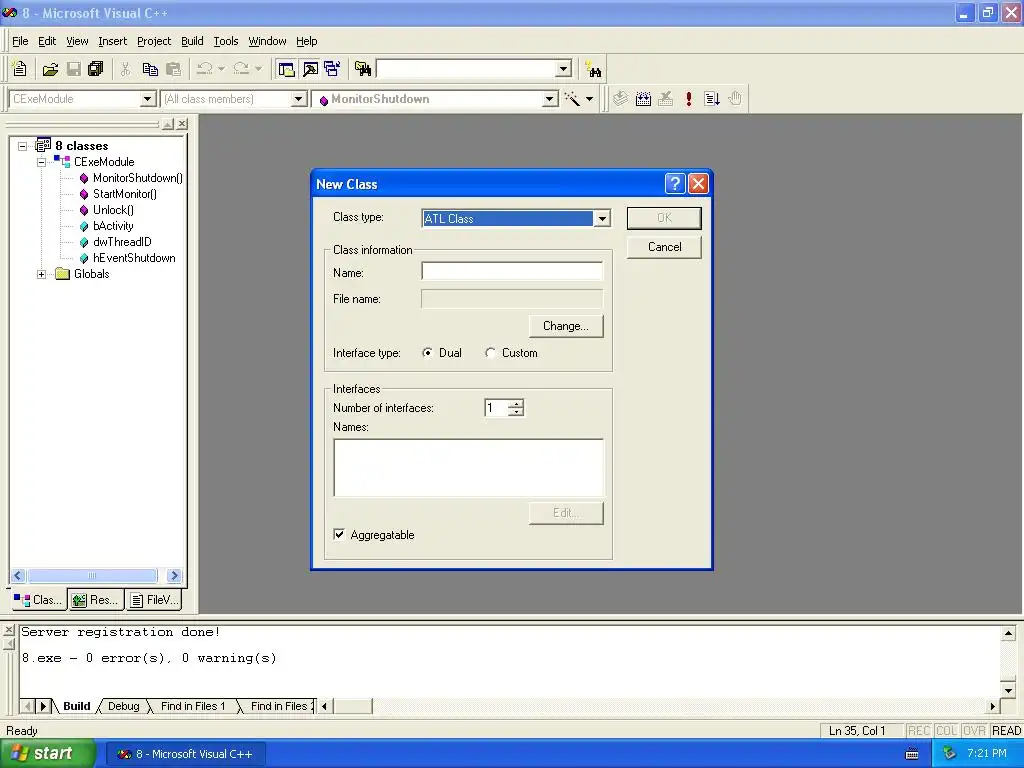Click the WizardBar actions wand icon

pos(572,99)
